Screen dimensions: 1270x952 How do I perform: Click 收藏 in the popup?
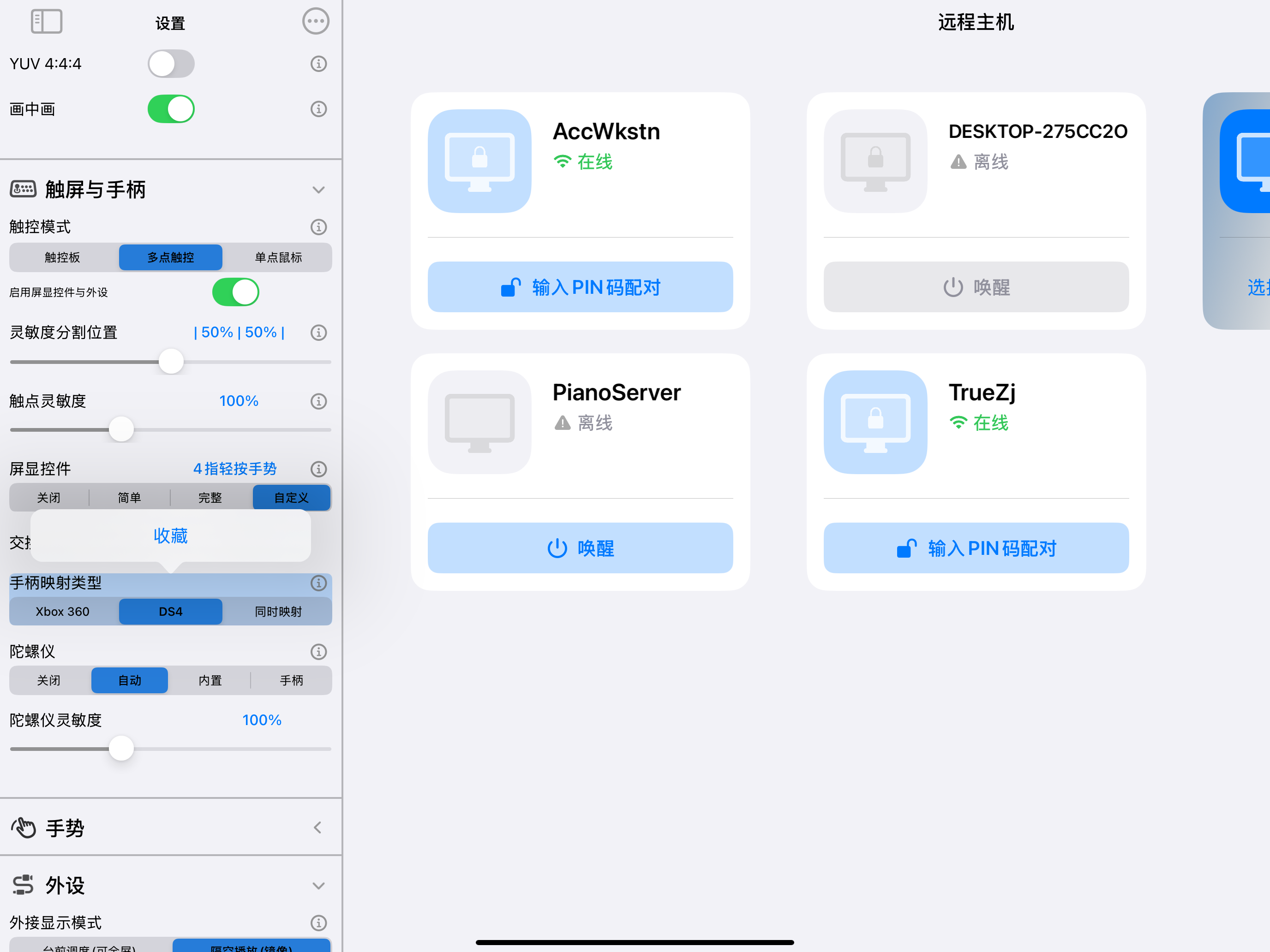click(171, 536)
